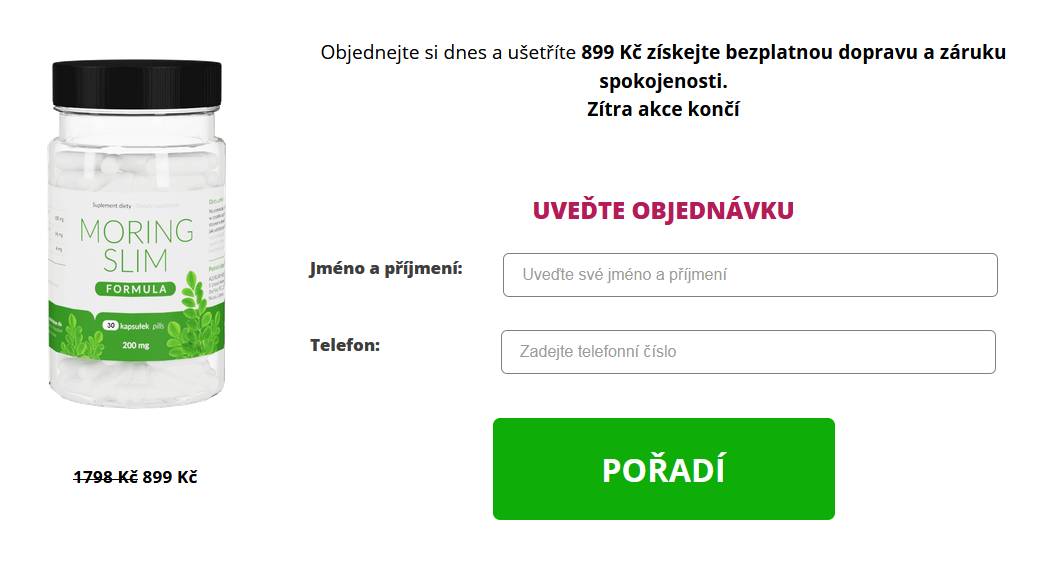This screenshot has width=1062, height=565.
Task: Click the Telefon label
Action: click(x=345, y=345)
